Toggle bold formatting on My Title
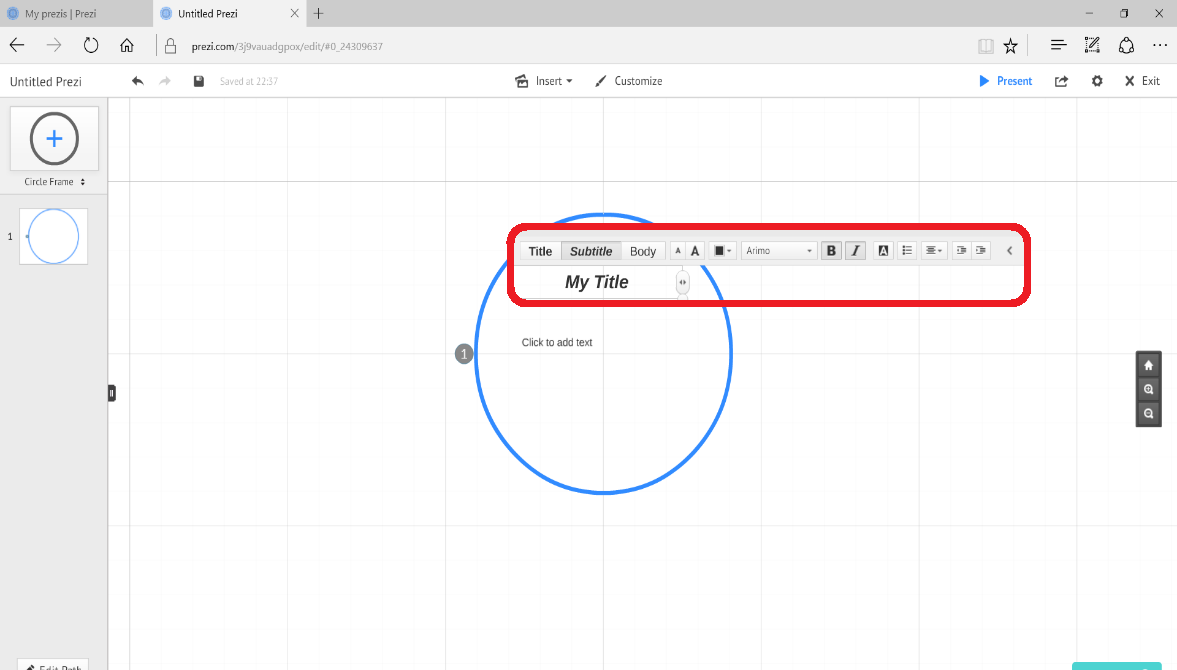This screenshot has height=670, width=1177. [831, 250]
